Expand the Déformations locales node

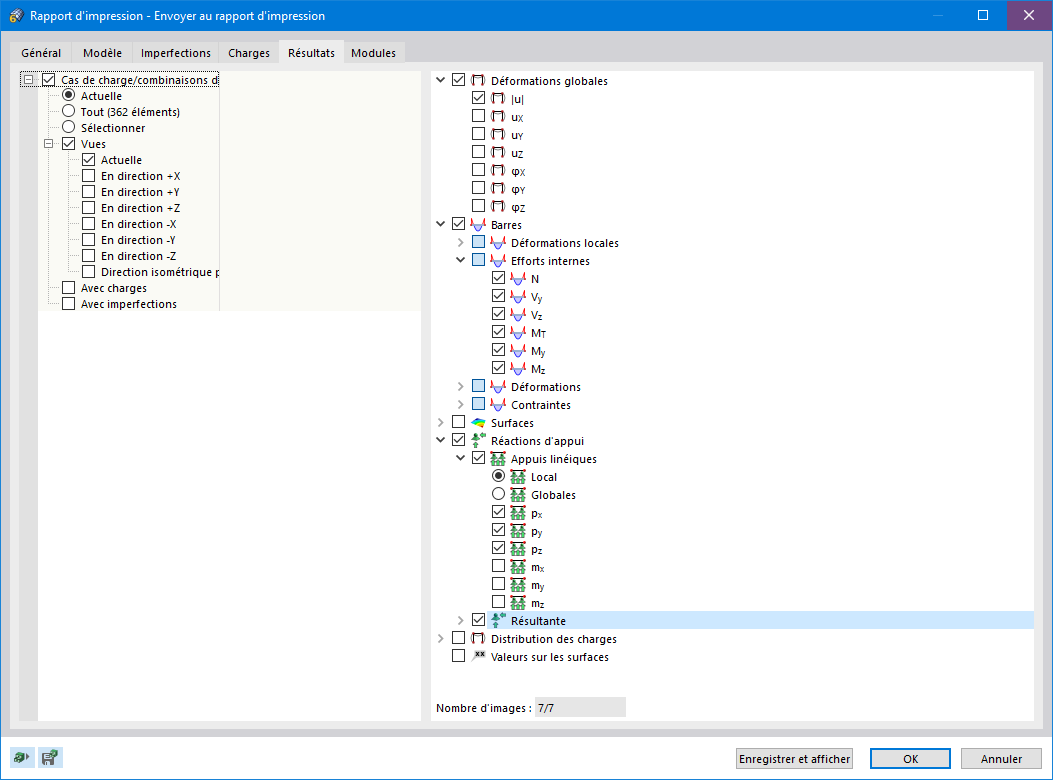(461, 242)
